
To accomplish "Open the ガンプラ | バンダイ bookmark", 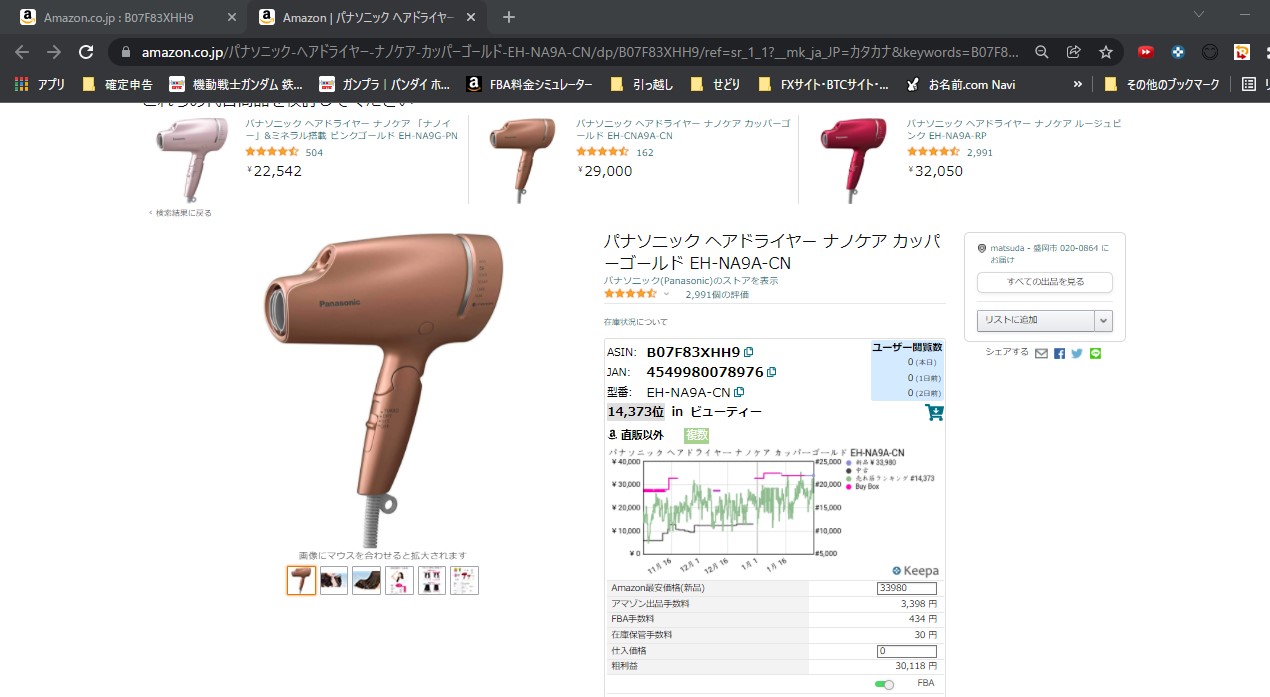I will coord(385,85).
